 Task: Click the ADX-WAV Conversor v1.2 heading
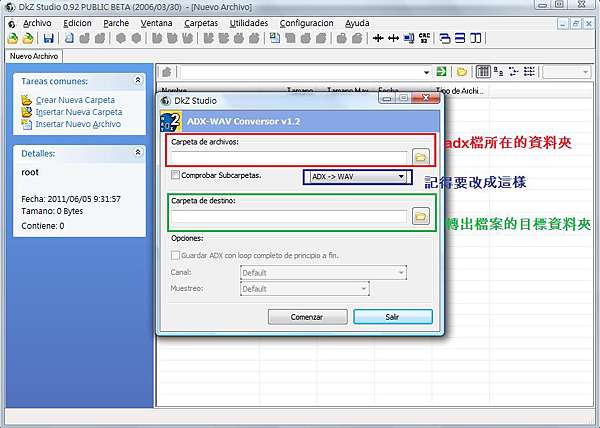tap(243, 121)
